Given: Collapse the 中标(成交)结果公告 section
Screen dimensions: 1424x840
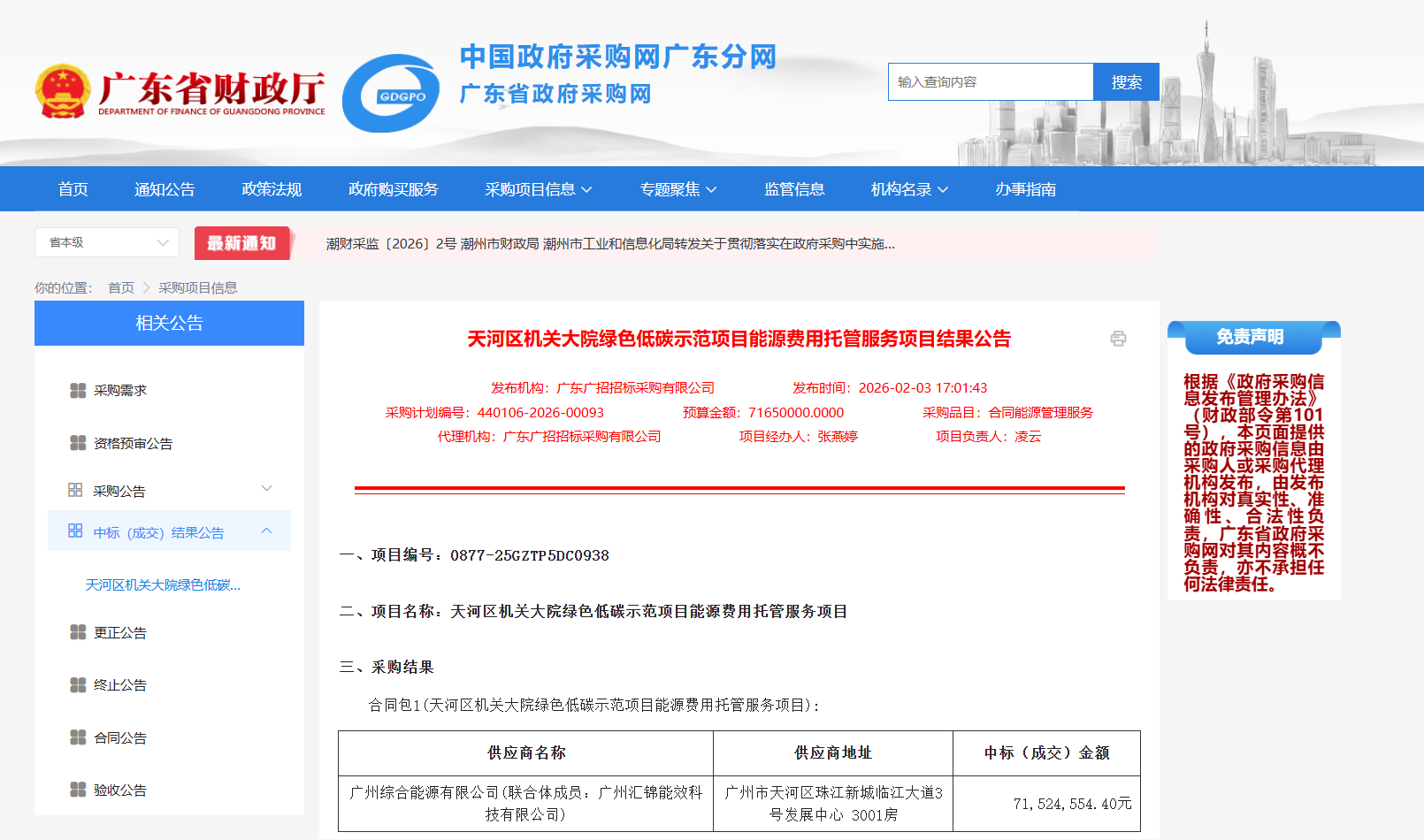Looking at the screenshot, I should tap(266, 531).
